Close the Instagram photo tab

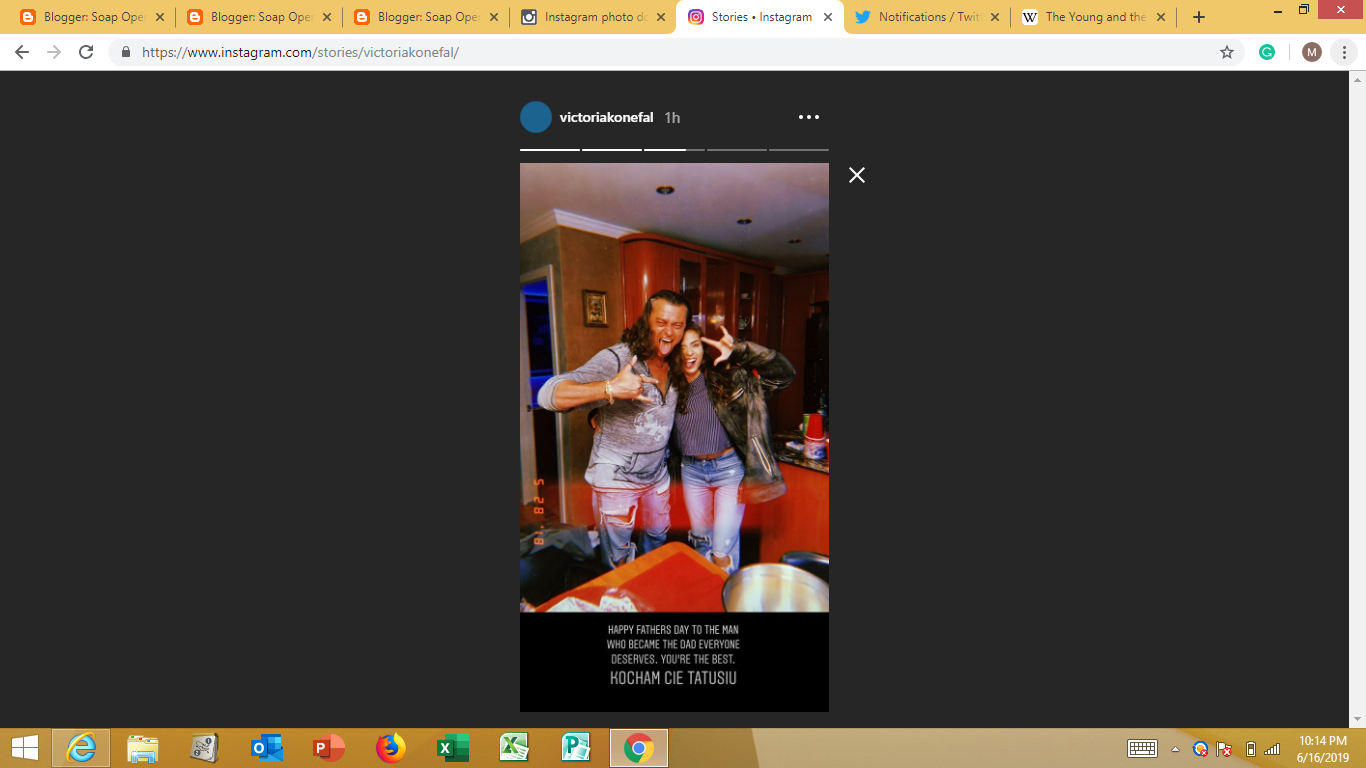tap(660, 17)
